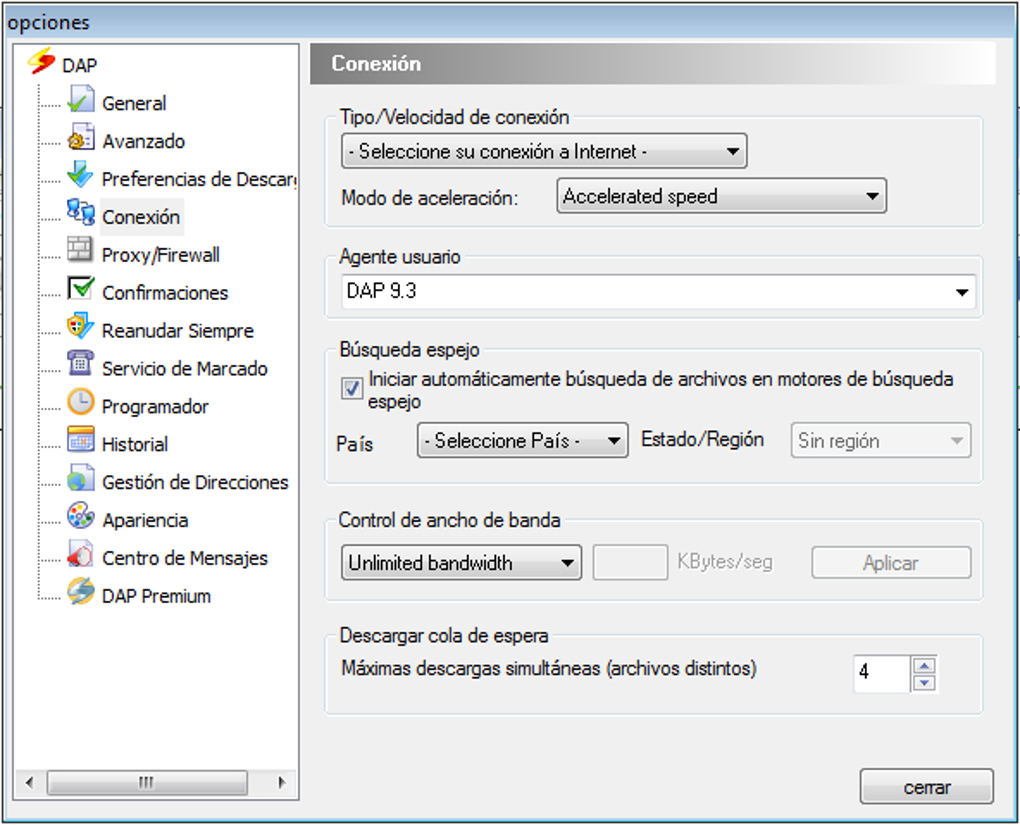Open the Modo de aceleración dropdown
The image size is (1020, 825).
[x=721, y=196]
